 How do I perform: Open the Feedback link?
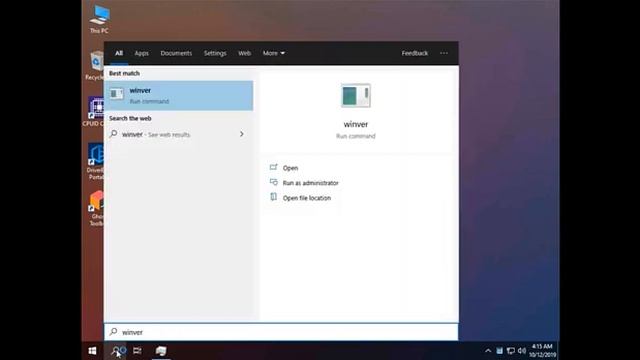coord(414,53)
